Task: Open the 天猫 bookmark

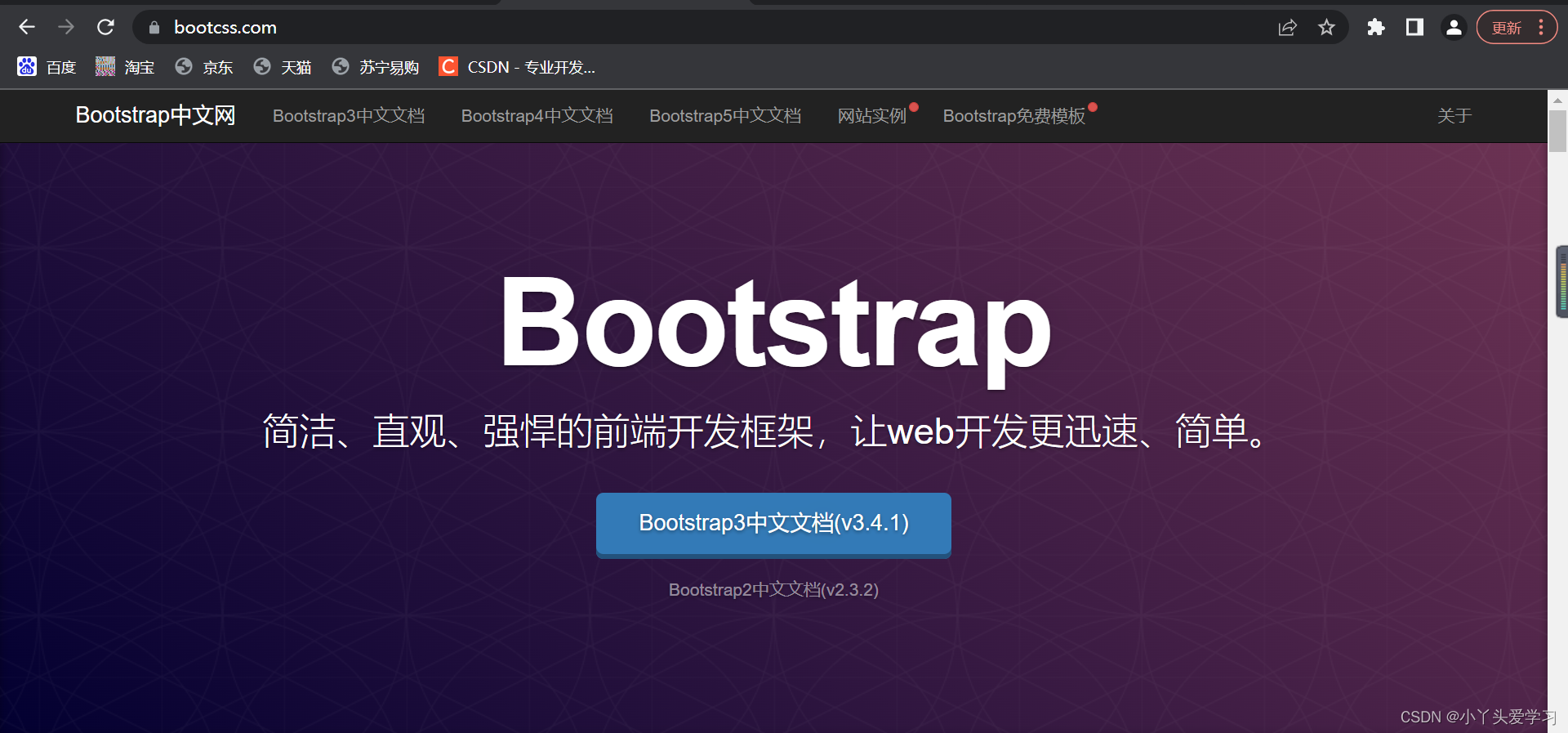Action: pyautogui.click(x=283, y=67)
